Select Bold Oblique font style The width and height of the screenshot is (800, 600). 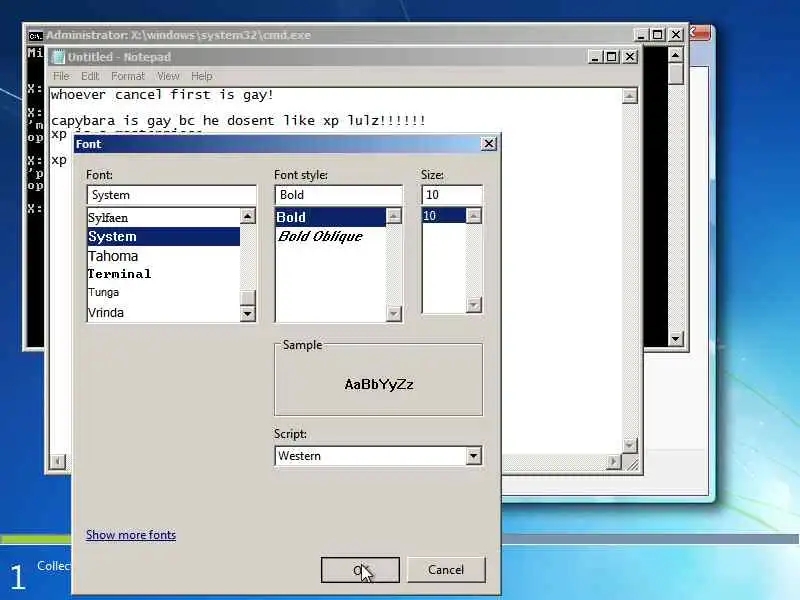(x=331, y=236)
